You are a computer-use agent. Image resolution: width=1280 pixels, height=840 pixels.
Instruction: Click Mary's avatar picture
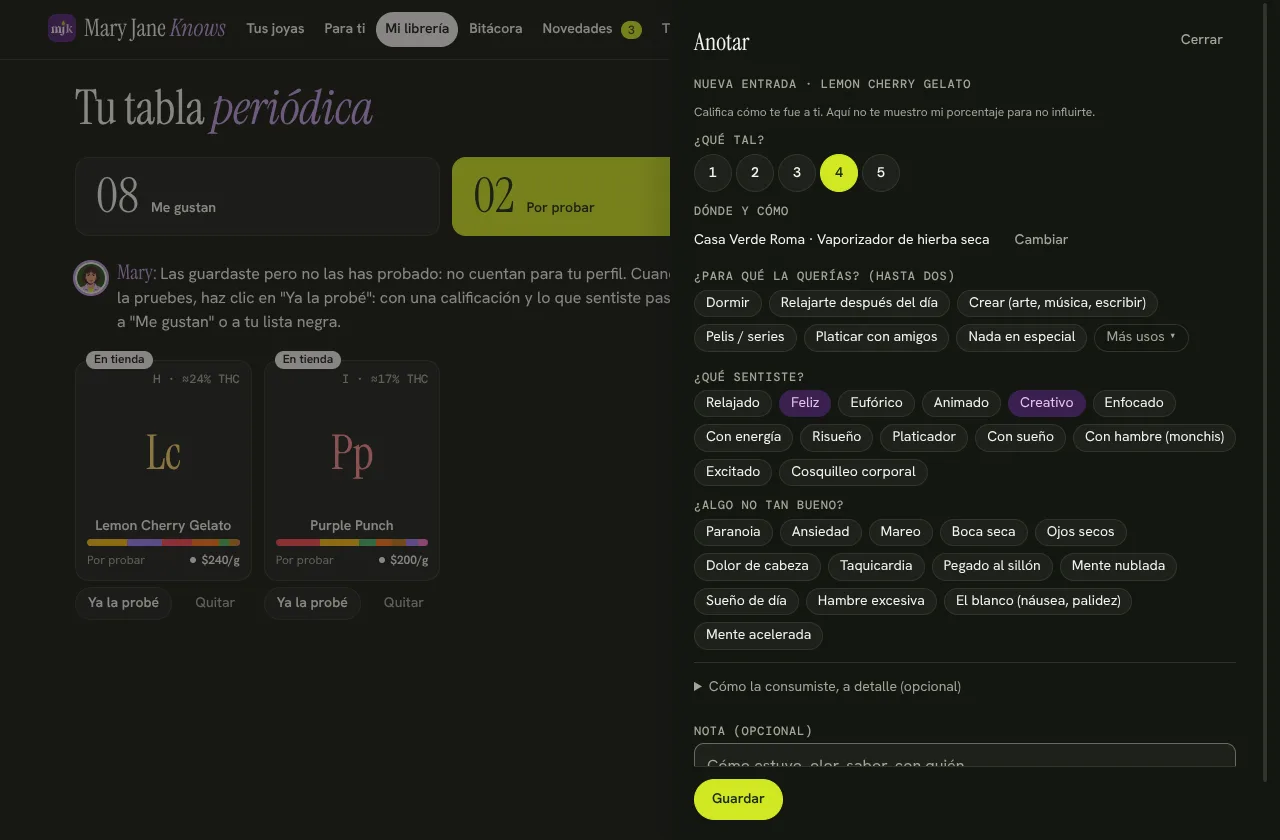91,278
